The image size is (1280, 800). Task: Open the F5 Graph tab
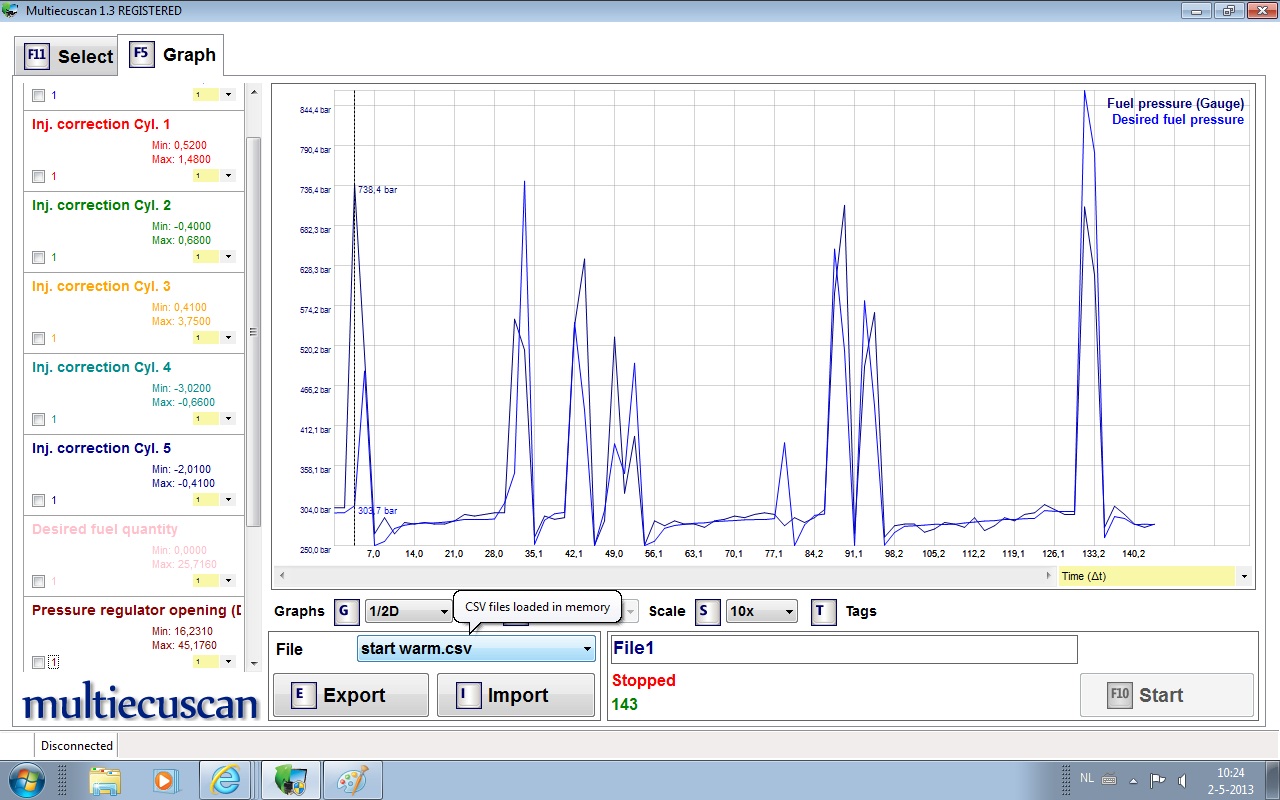coord(172,55)
